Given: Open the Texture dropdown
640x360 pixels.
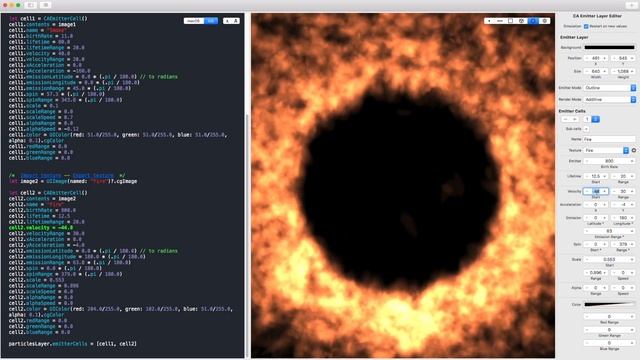Looking at the screenshot, I should (x=607, y=151).
